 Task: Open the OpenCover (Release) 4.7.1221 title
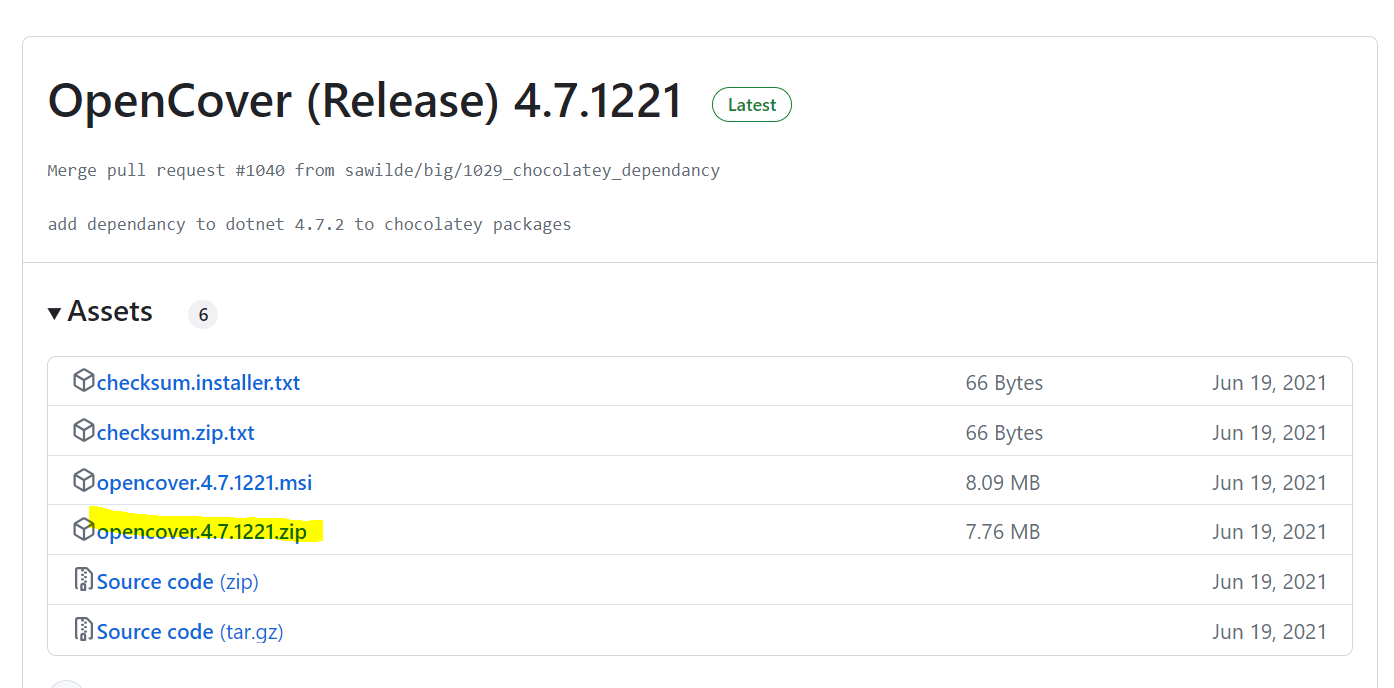365,102
